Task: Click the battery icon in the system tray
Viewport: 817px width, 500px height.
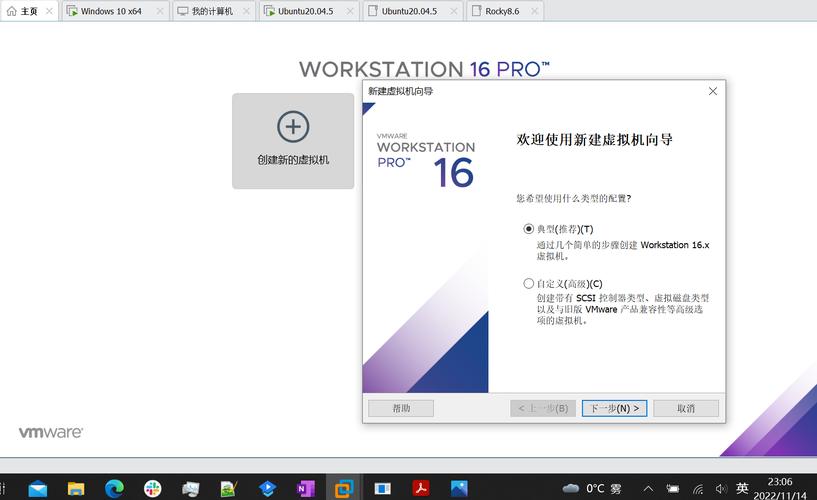Action: click(673, 489)
